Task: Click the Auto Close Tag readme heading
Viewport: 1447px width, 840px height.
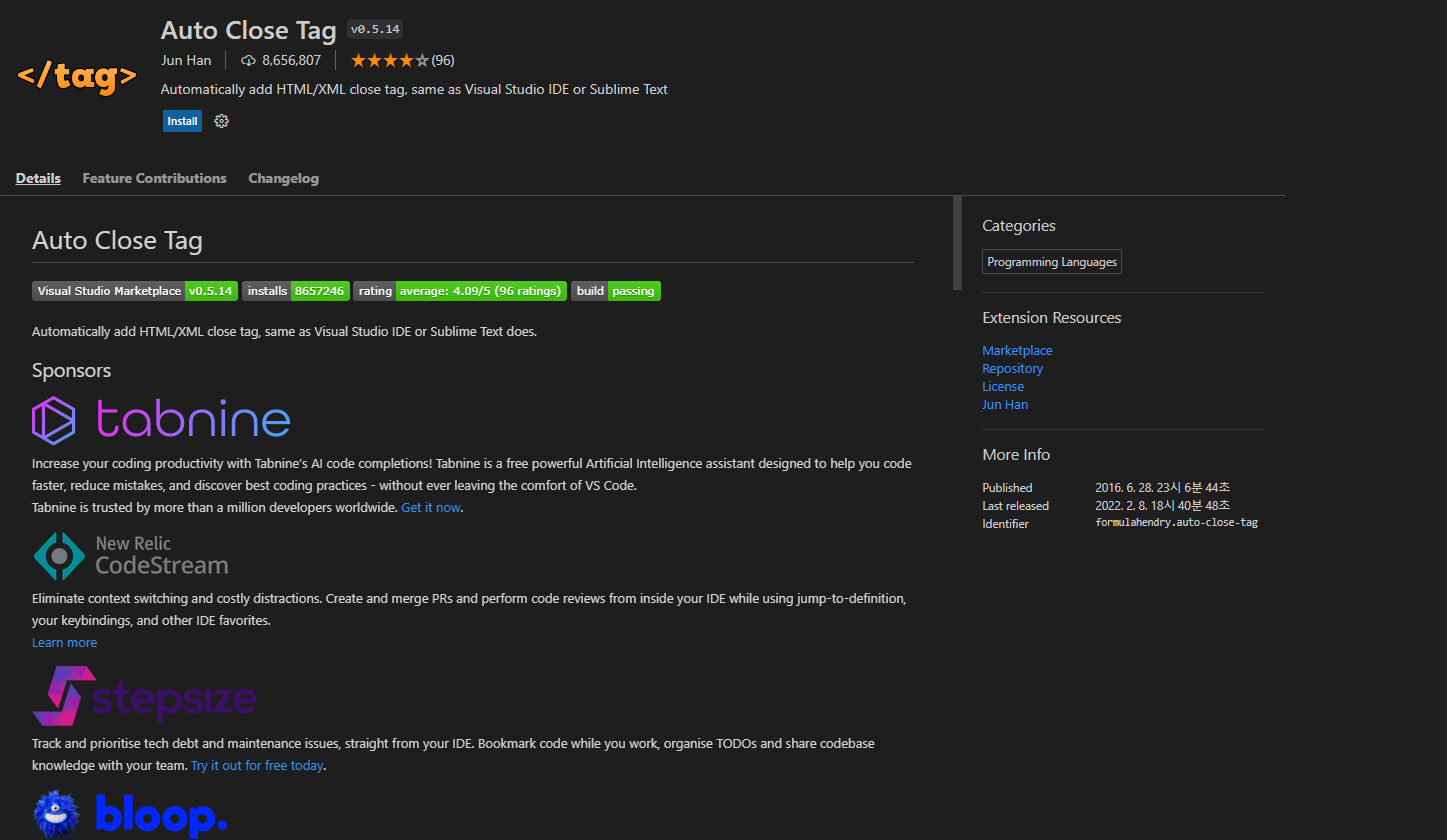Action: pos(117,241)
